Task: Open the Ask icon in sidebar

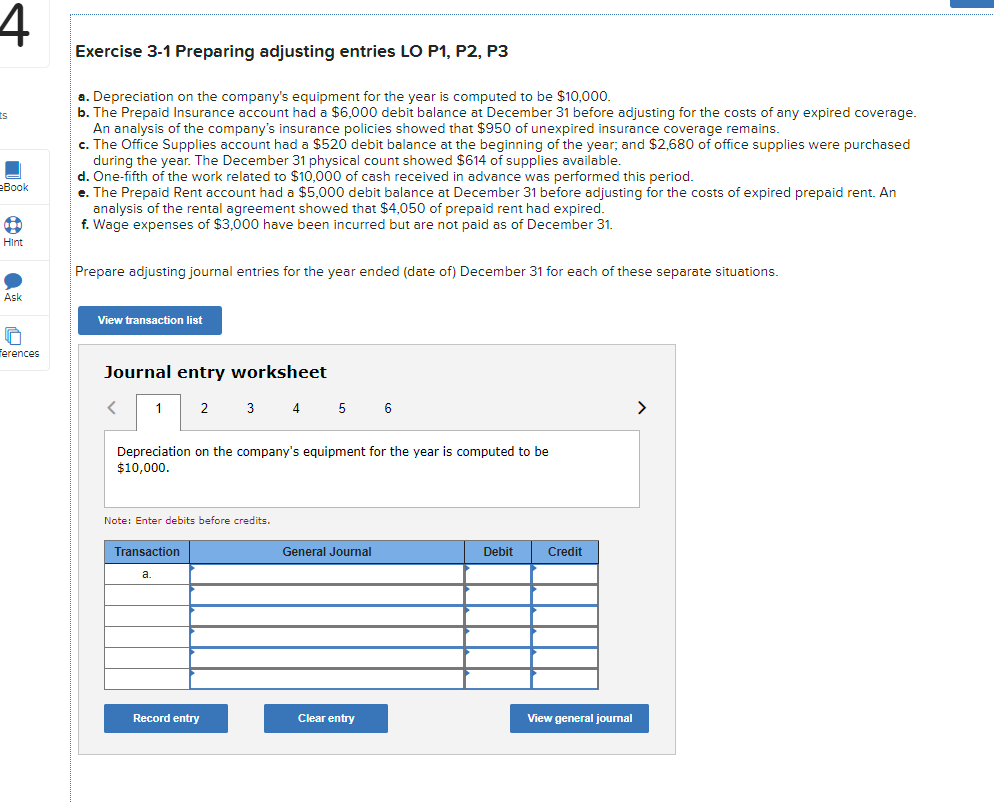Action: (12, 282)
